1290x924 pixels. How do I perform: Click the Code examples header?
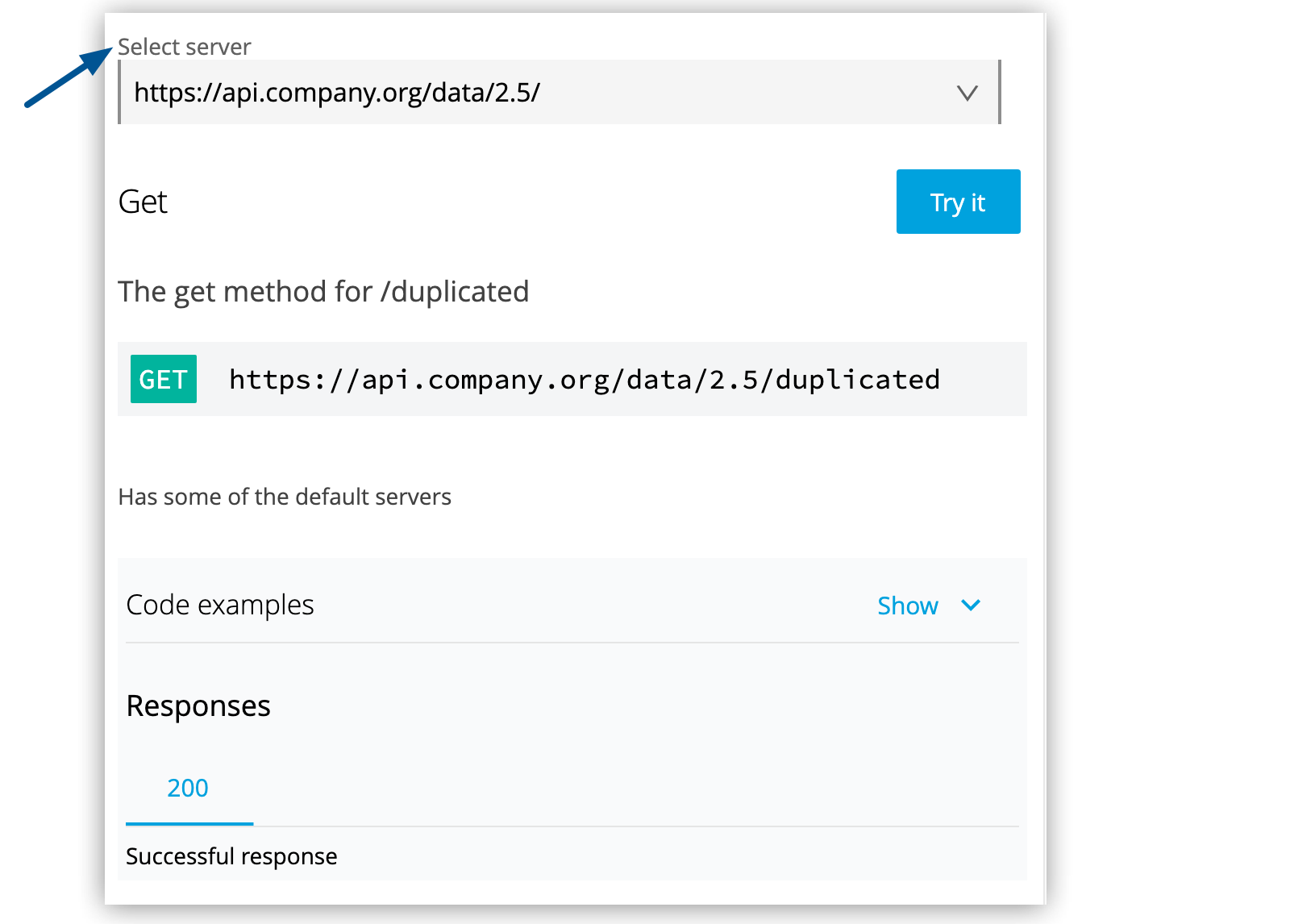pos(219,605)
